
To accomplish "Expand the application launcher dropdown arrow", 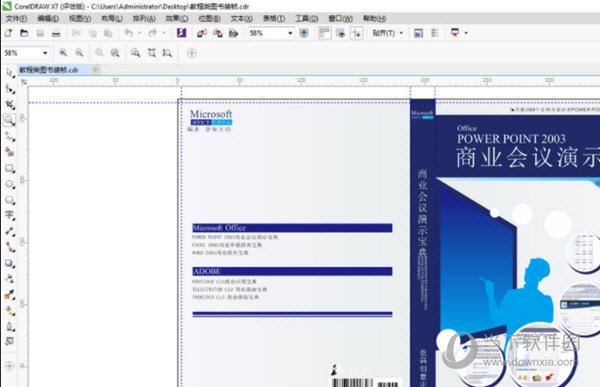I will click(466, 33).
